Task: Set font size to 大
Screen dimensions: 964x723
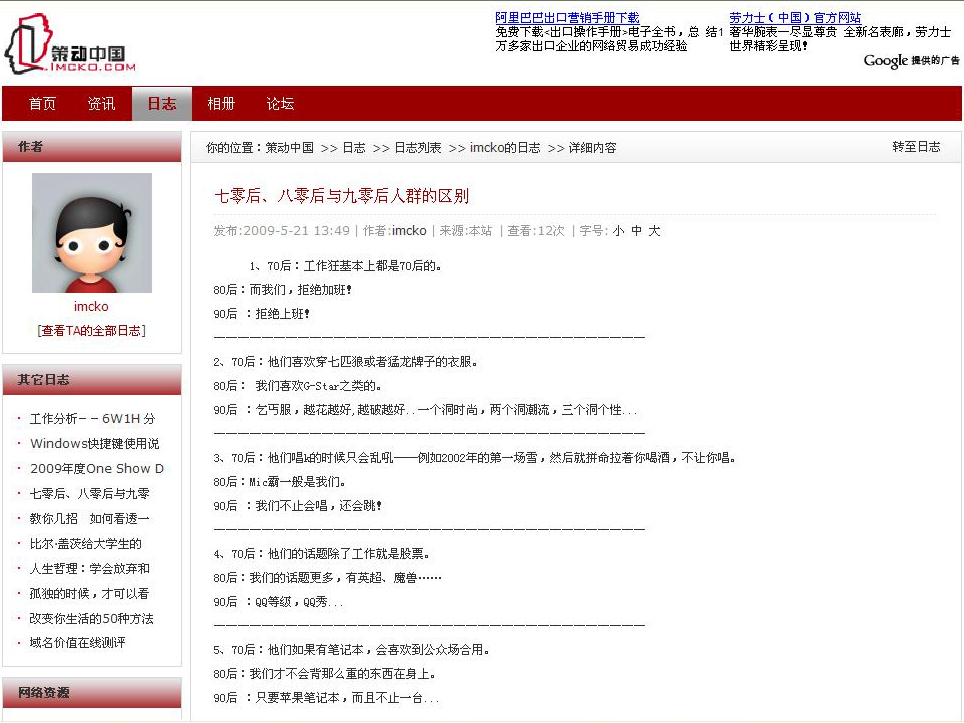Action: (654, 231)
